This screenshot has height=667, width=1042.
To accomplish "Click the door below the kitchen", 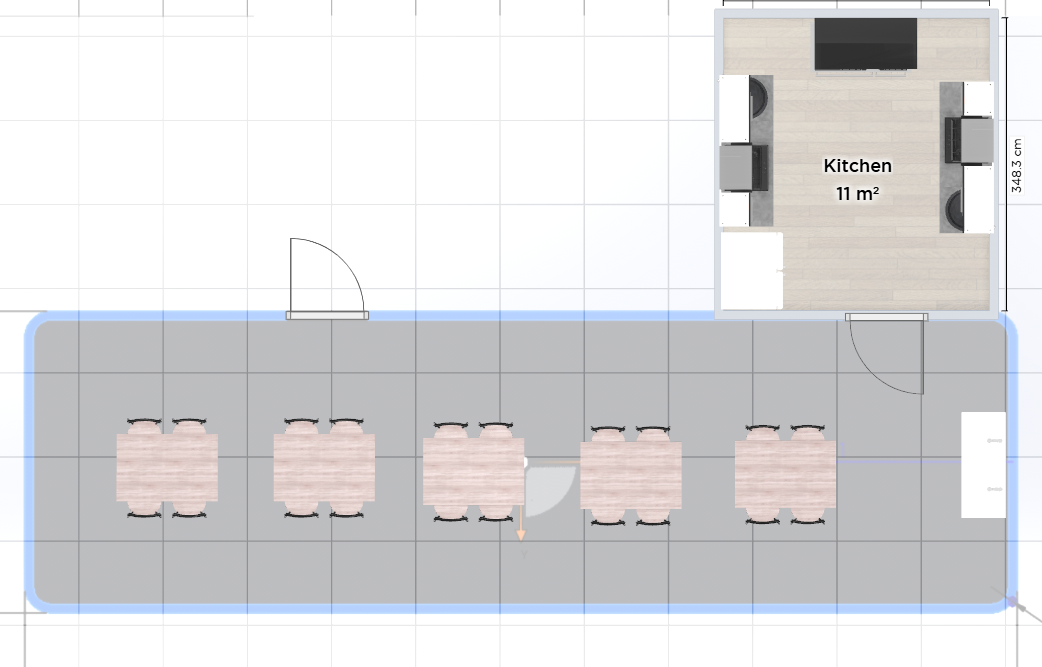I will (886, 318).
